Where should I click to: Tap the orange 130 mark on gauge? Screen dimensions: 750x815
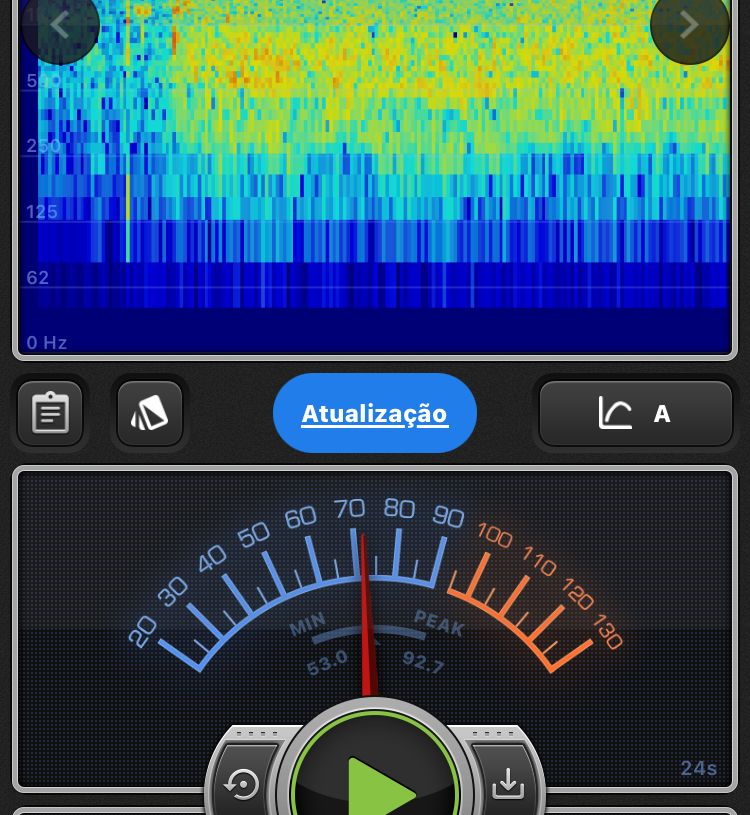tap(607, 632)
